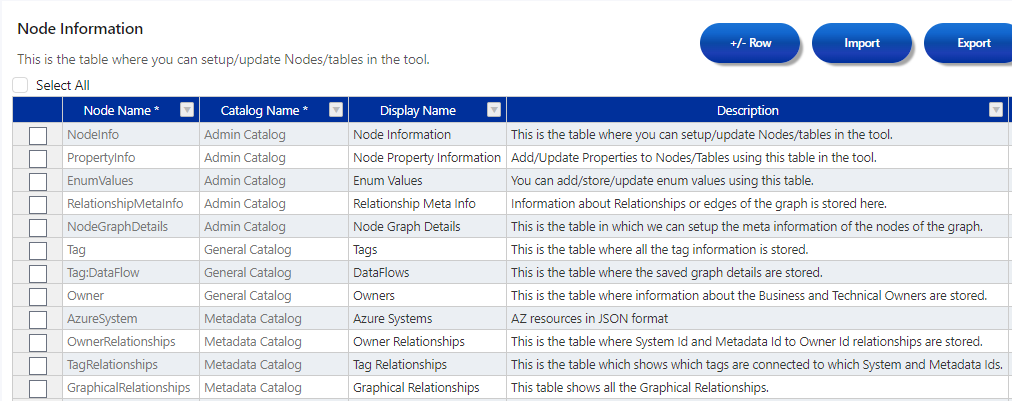Check the PropertyInfo row checkbox
Image resolution: width=1012 pixels, height=401 pixels.
(38, 158)
